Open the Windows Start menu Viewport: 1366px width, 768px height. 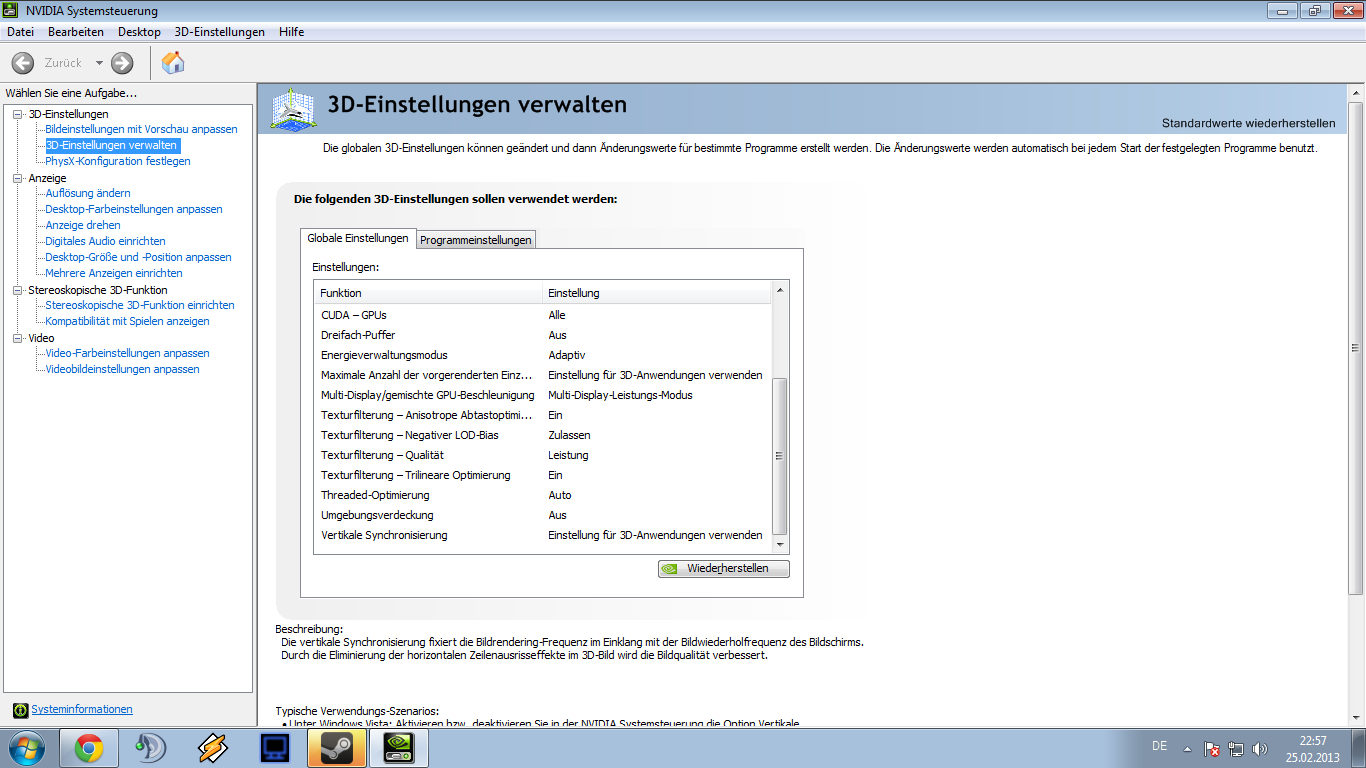tap(27, 747)
